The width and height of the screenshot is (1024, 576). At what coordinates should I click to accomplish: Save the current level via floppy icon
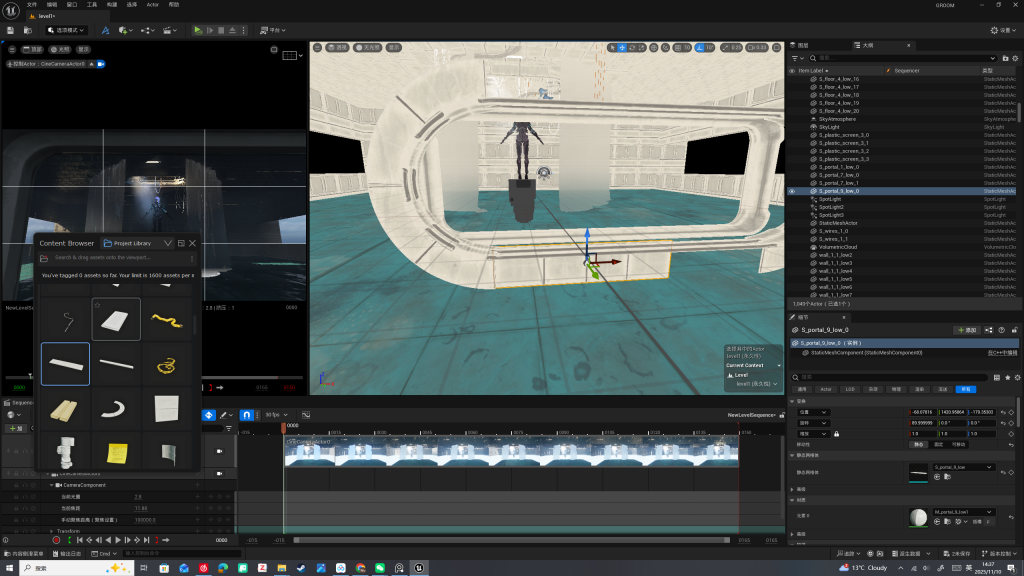point(11,31)
